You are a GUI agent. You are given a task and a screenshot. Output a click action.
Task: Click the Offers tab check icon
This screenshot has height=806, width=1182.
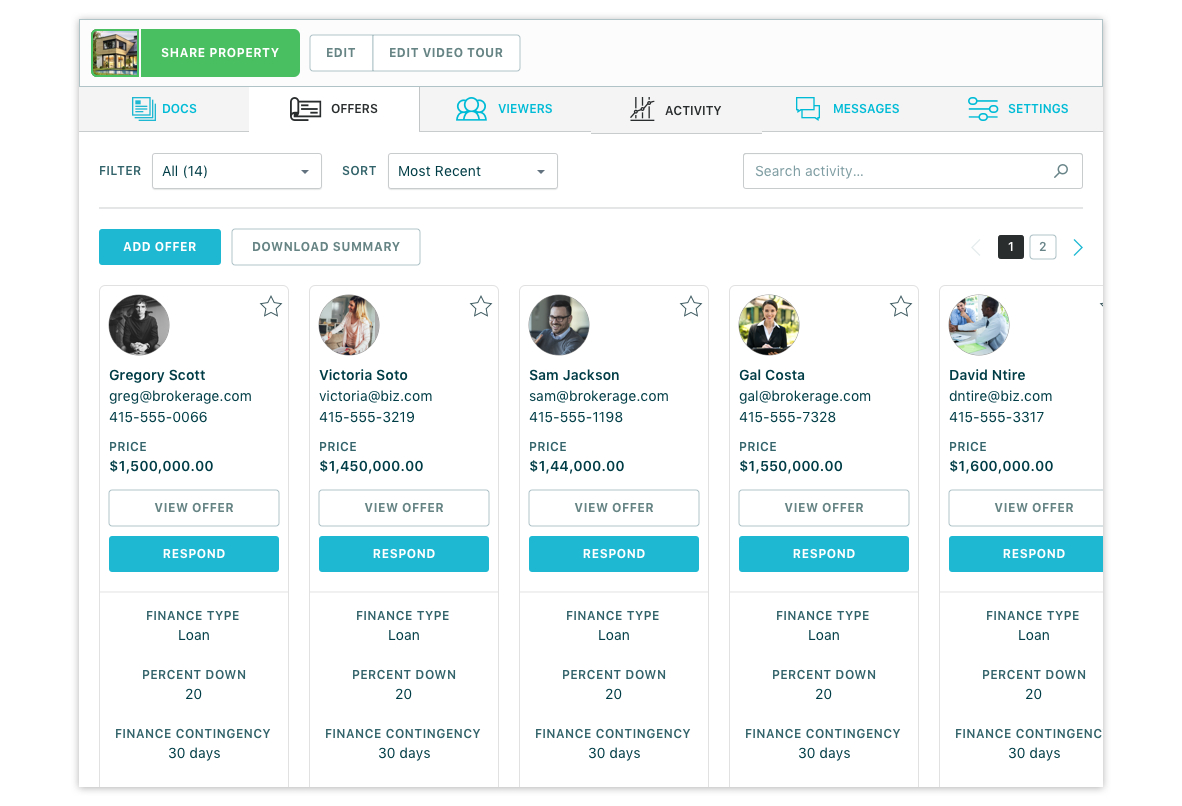tap(305, 109)
